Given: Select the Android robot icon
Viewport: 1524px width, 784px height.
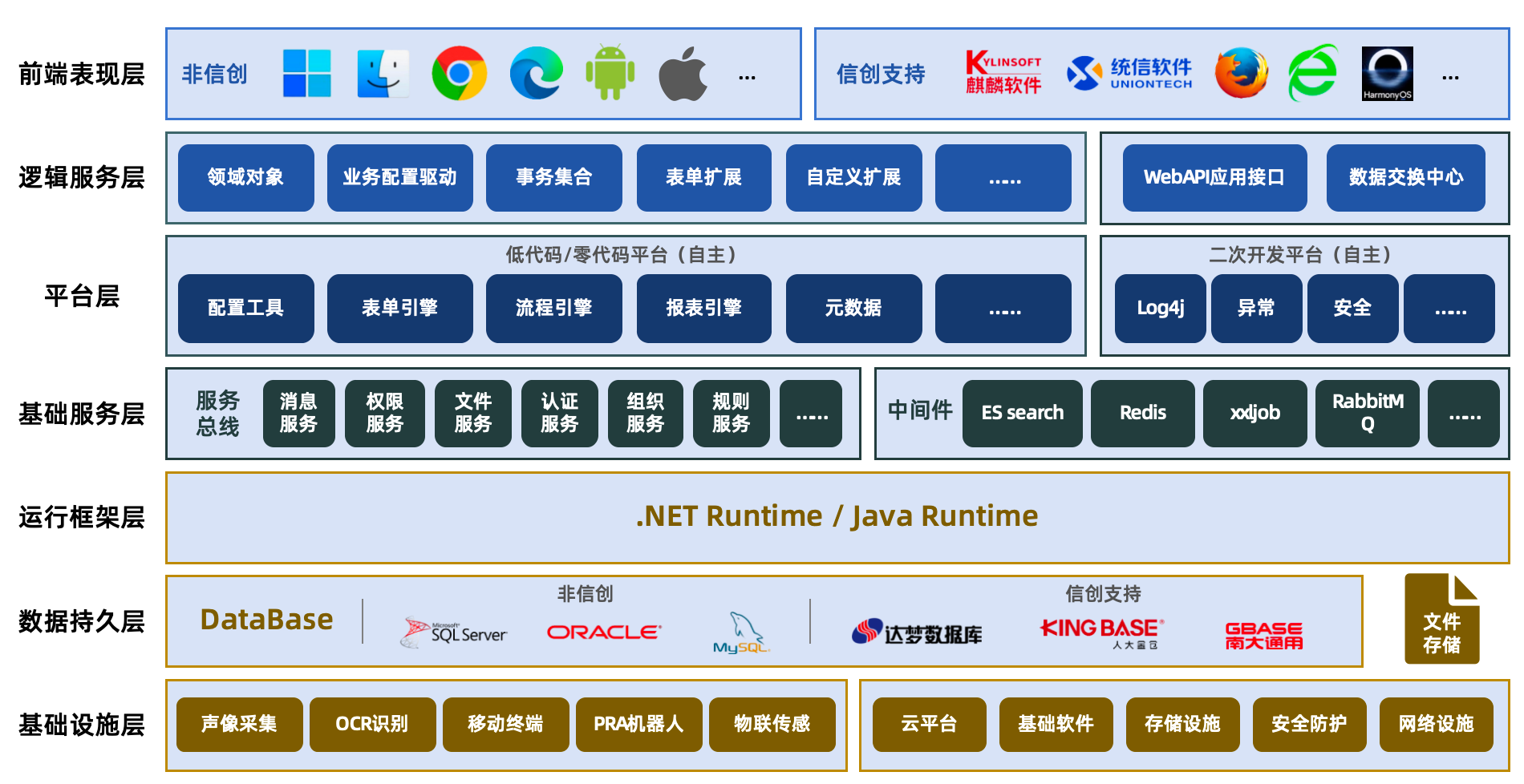Looking at the screenshot, I should pyautogui.click(x=610, y=74).
